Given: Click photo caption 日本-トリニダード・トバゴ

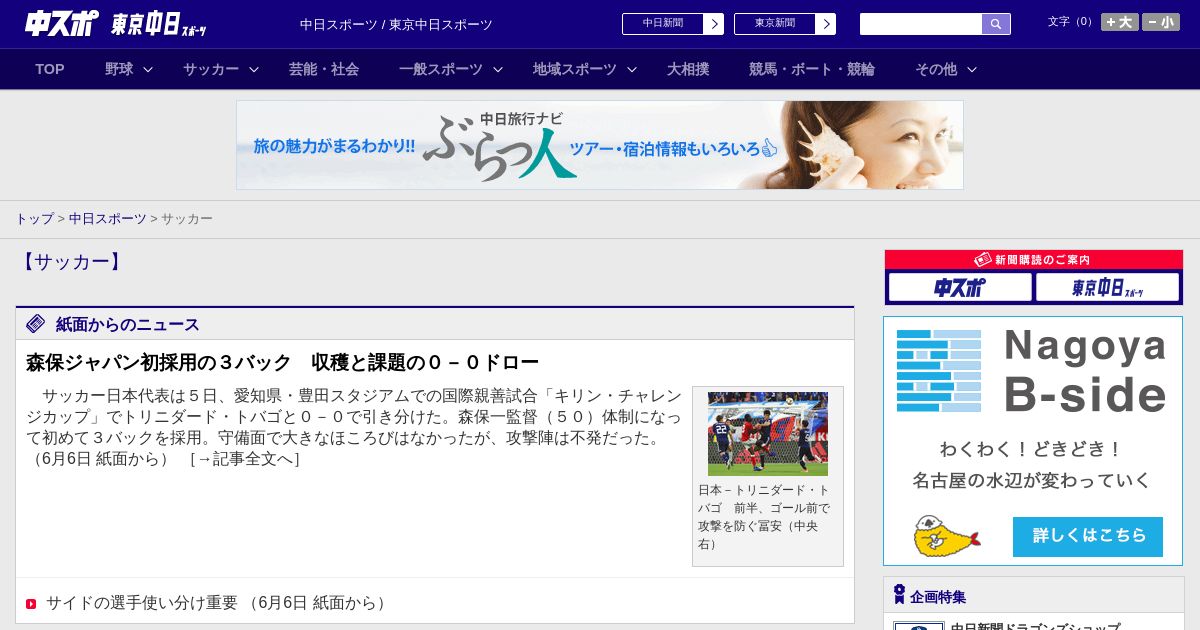Looking at the screenshot, I should click(764, 517).
